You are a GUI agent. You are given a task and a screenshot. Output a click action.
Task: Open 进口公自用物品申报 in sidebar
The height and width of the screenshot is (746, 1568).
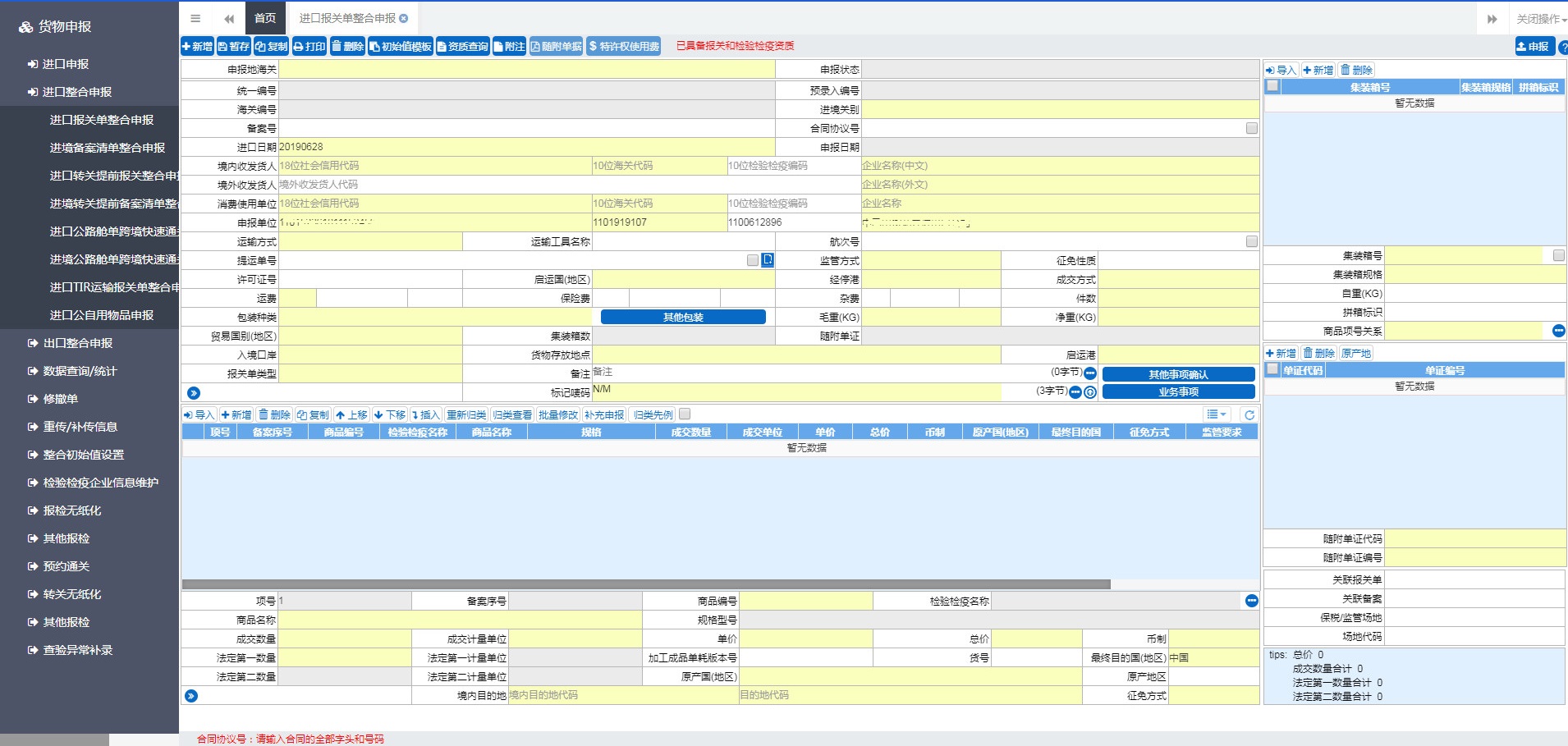(x=102, y=315)
